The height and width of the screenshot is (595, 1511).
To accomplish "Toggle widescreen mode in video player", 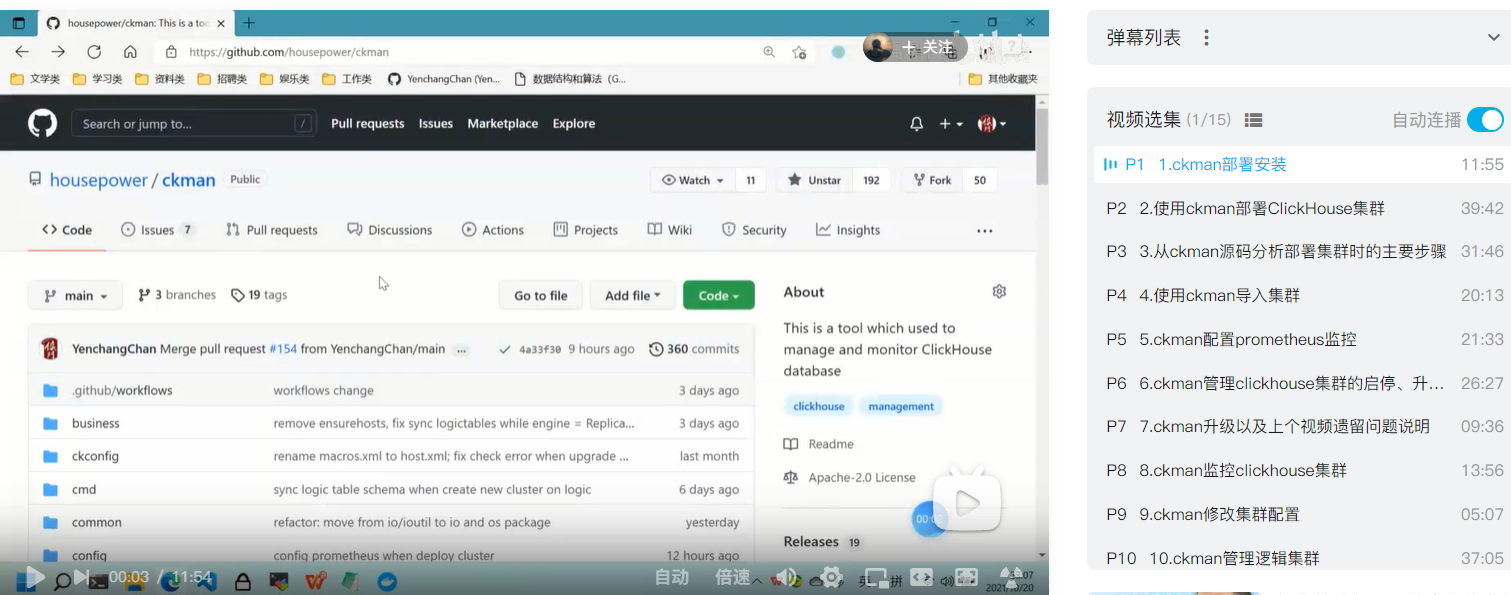I will pos(921,577).
